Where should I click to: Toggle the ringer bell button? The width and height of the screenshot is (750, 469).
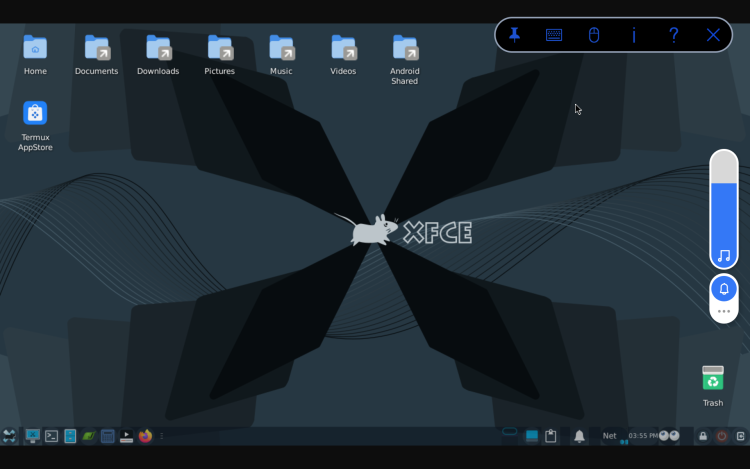(x=724, y=289)
